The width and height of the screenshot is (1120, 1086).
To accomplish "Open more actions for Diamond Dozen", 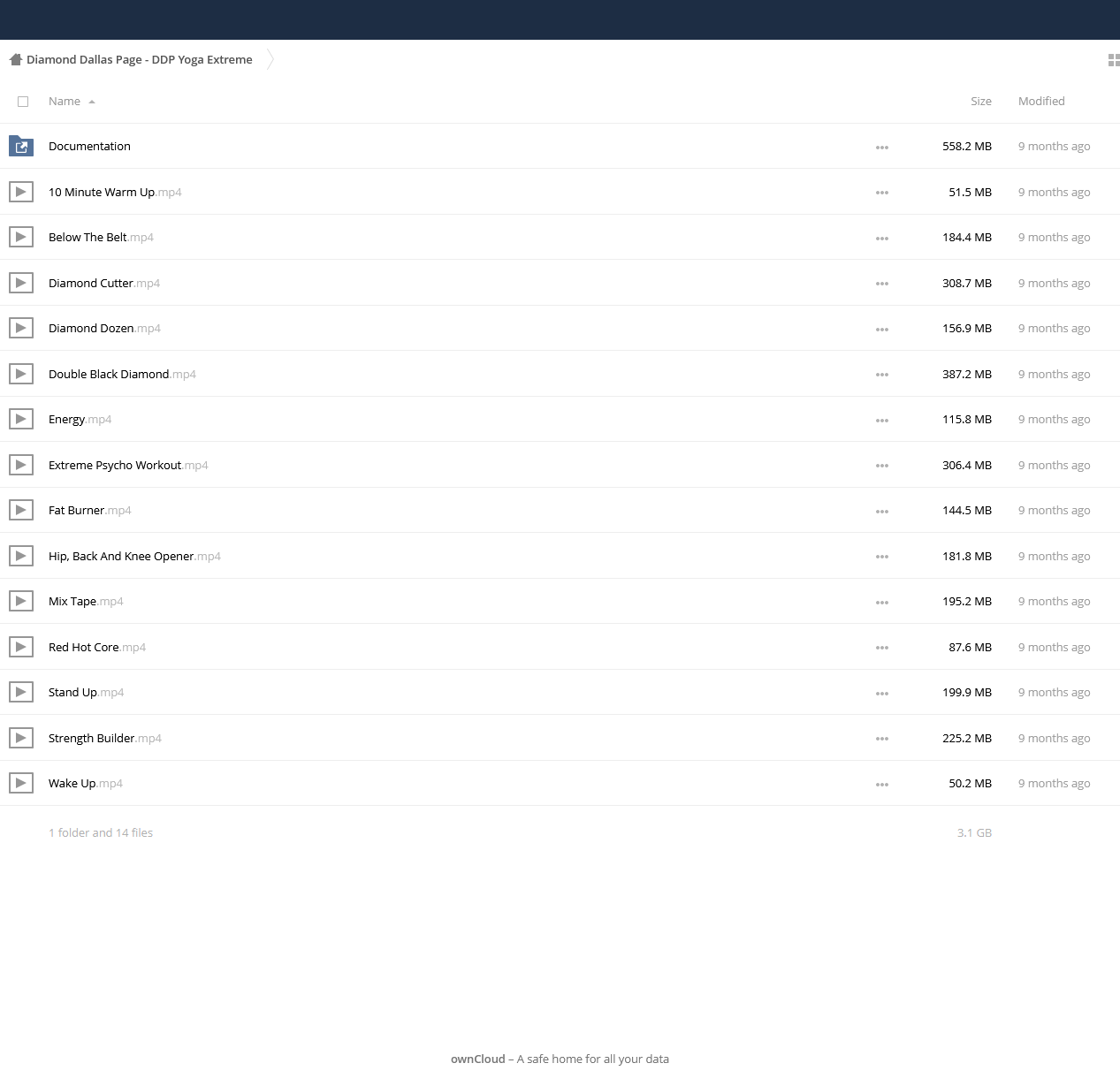I will click(x=882, y=330).
